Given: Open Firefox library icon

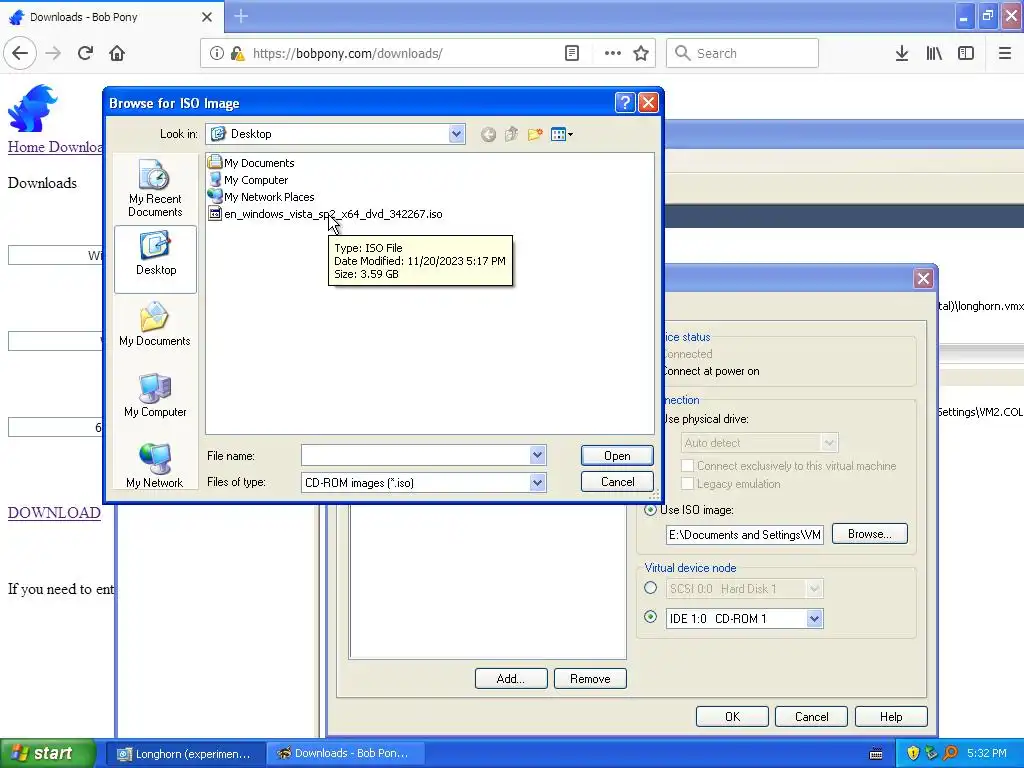Looking at the screenshot, I should pyautogui.click(x=934, y=54).
